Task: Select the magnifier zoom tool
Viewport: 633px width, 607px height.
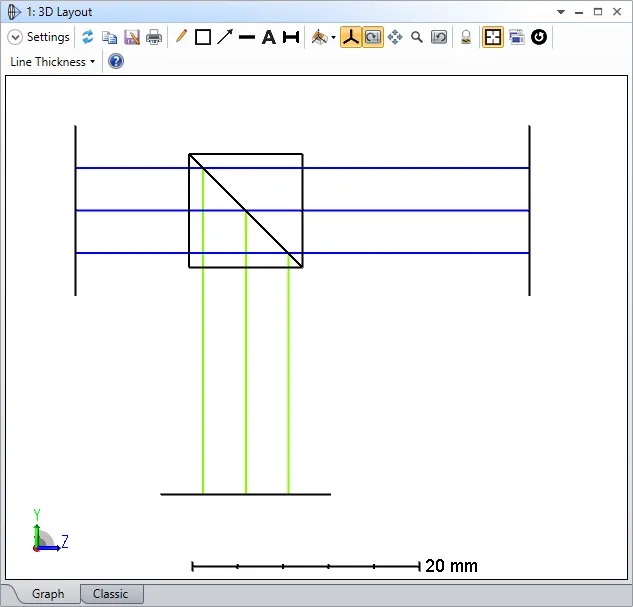Action: (417, 37)
